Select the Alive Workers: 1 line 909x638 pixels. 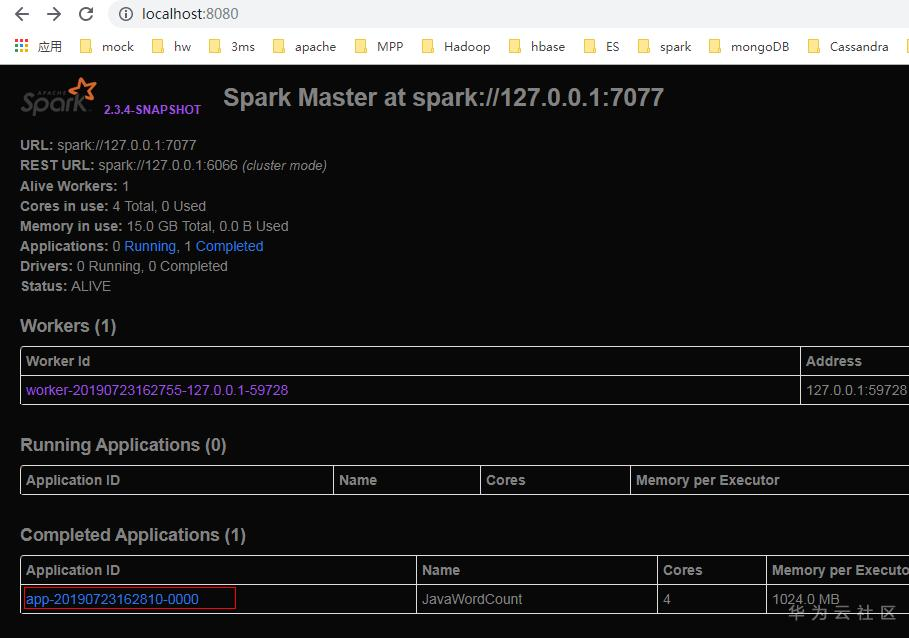pyautogui.click(x=75, y=186)
